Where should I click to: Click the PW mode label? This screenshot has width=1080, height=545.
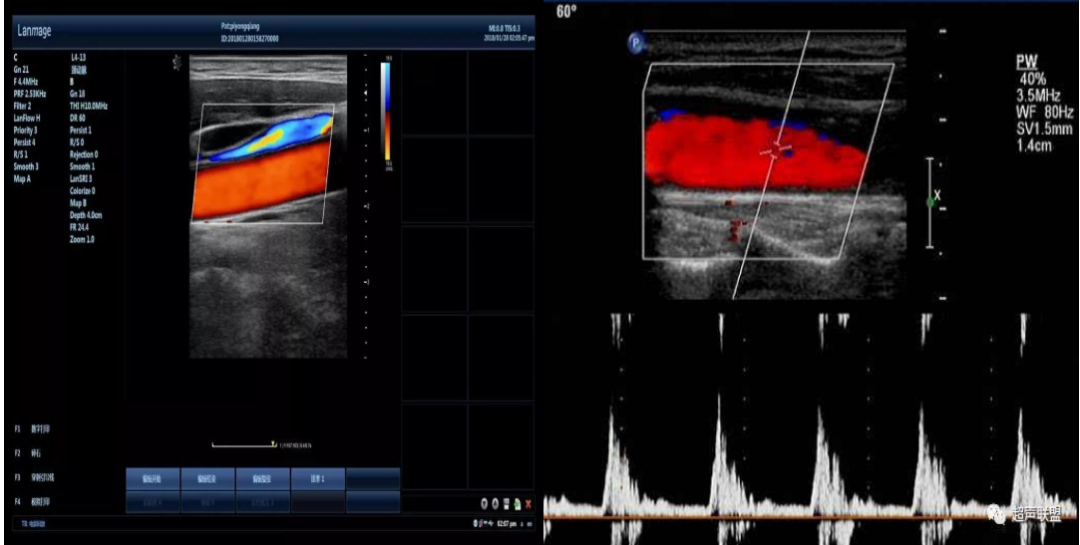click(x=1026, y=63)
